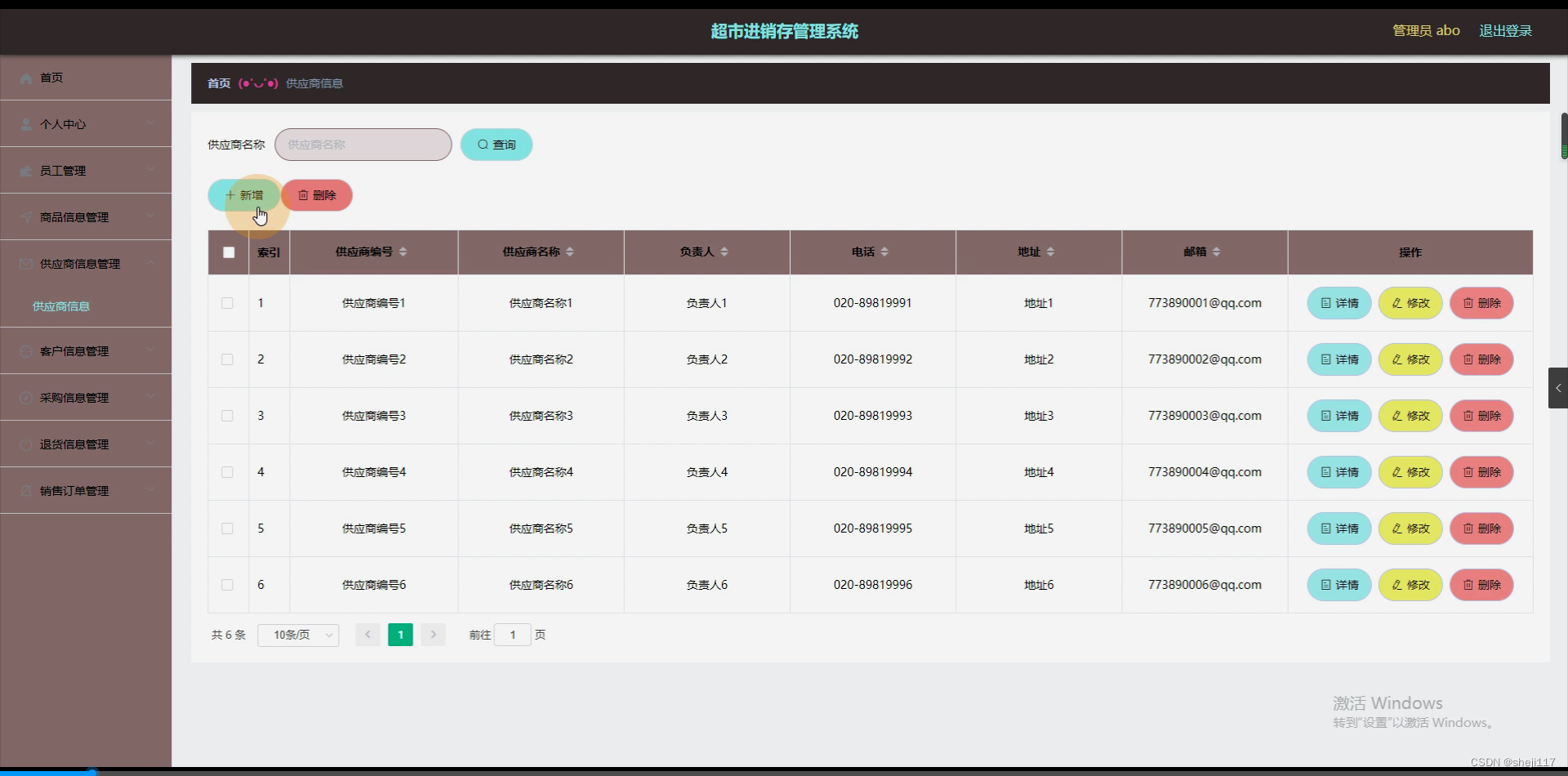Screen dimensions: 1568x776
Task: Open the 员工管理 sidebar menu
Action: (x=86, y=171)
